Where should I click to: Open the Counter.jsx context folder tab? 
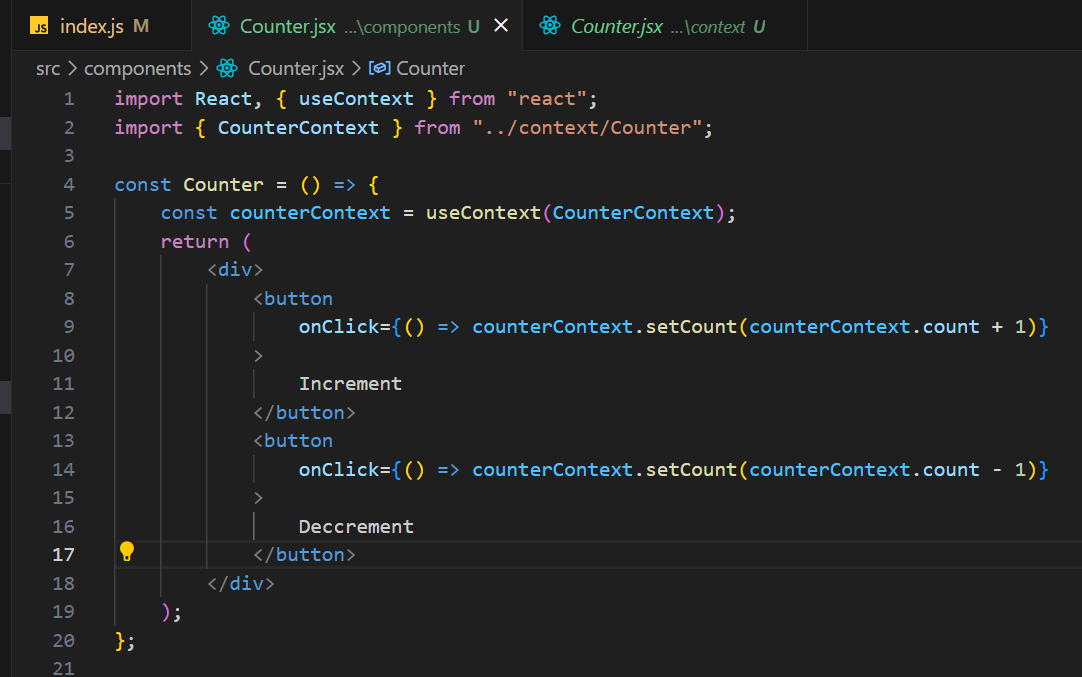[665, 26]
